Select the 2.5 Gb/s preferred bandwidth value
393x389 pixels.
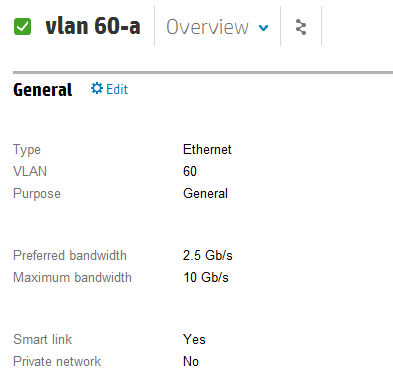click(x=207, y=255)
